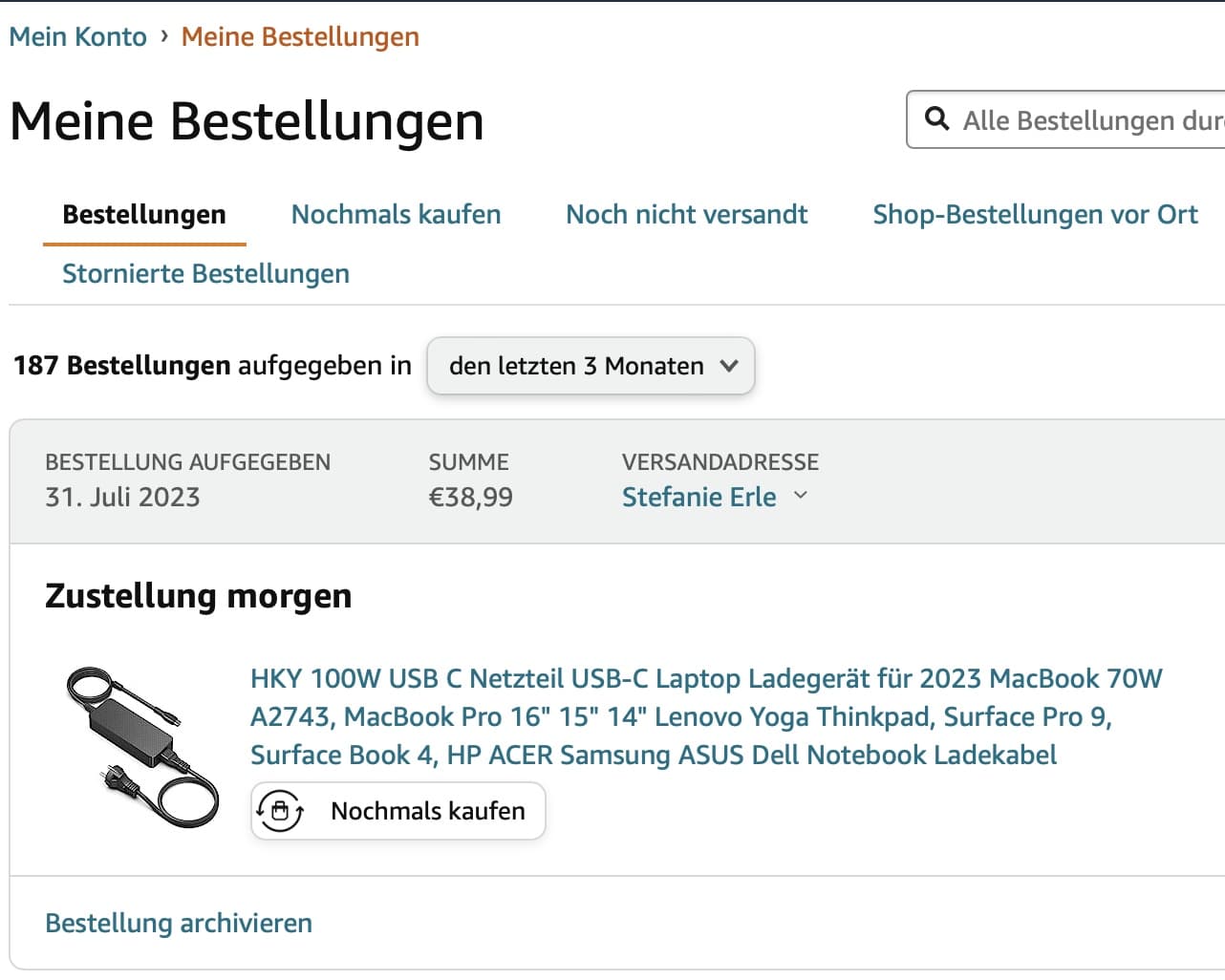Open the 'Nochmals kaufen' tab

click(x=396, y=215)
